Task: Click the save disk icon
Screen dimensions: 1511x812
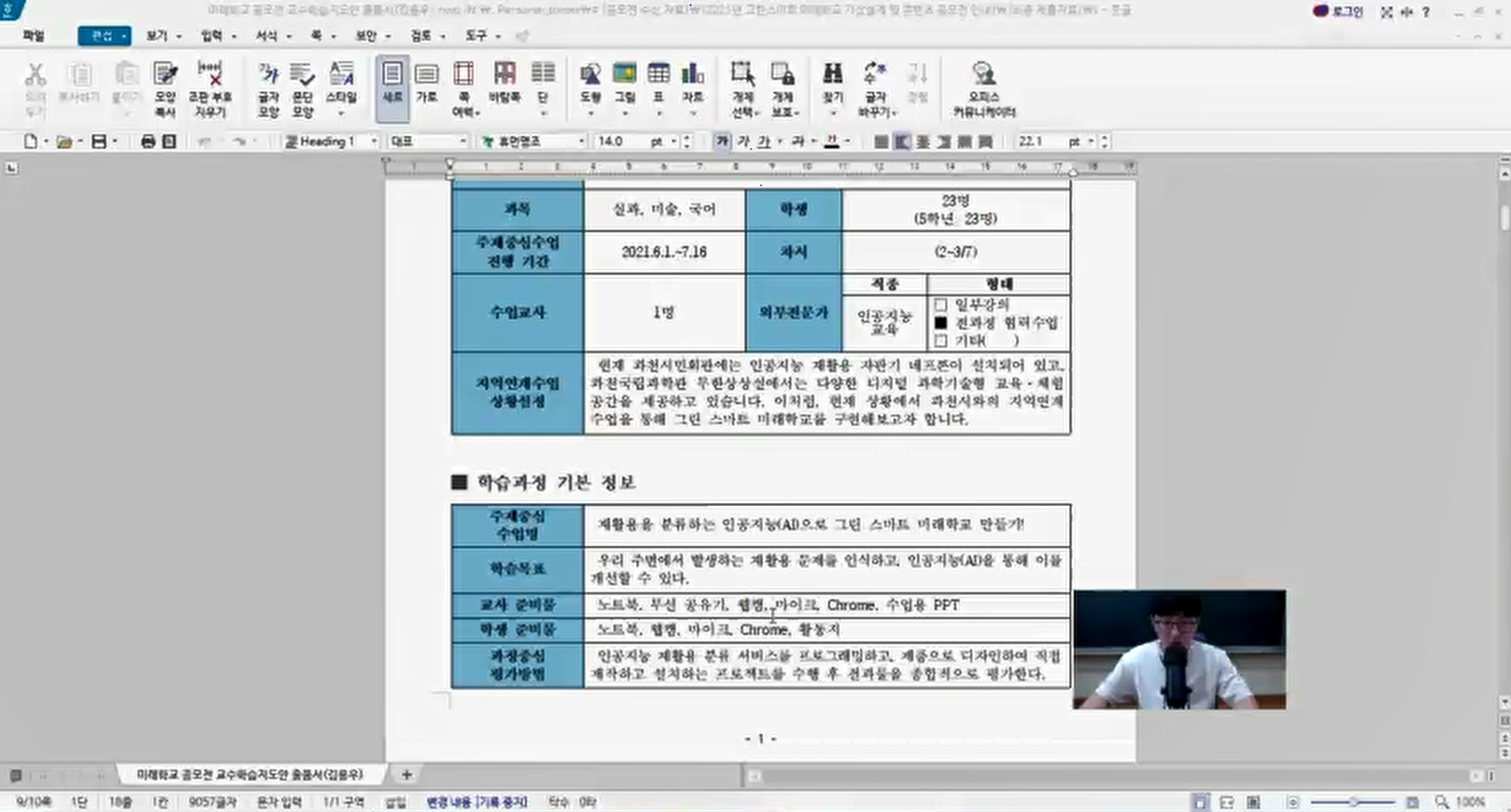Action: [x=100, y=141]
